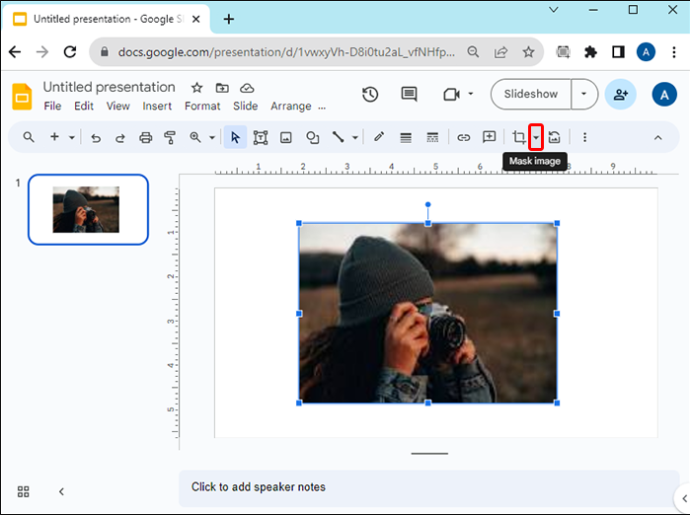The width and height of the screenshot is (690, 515).
Task: Start the Slideshow
Action: pos(531,94)
